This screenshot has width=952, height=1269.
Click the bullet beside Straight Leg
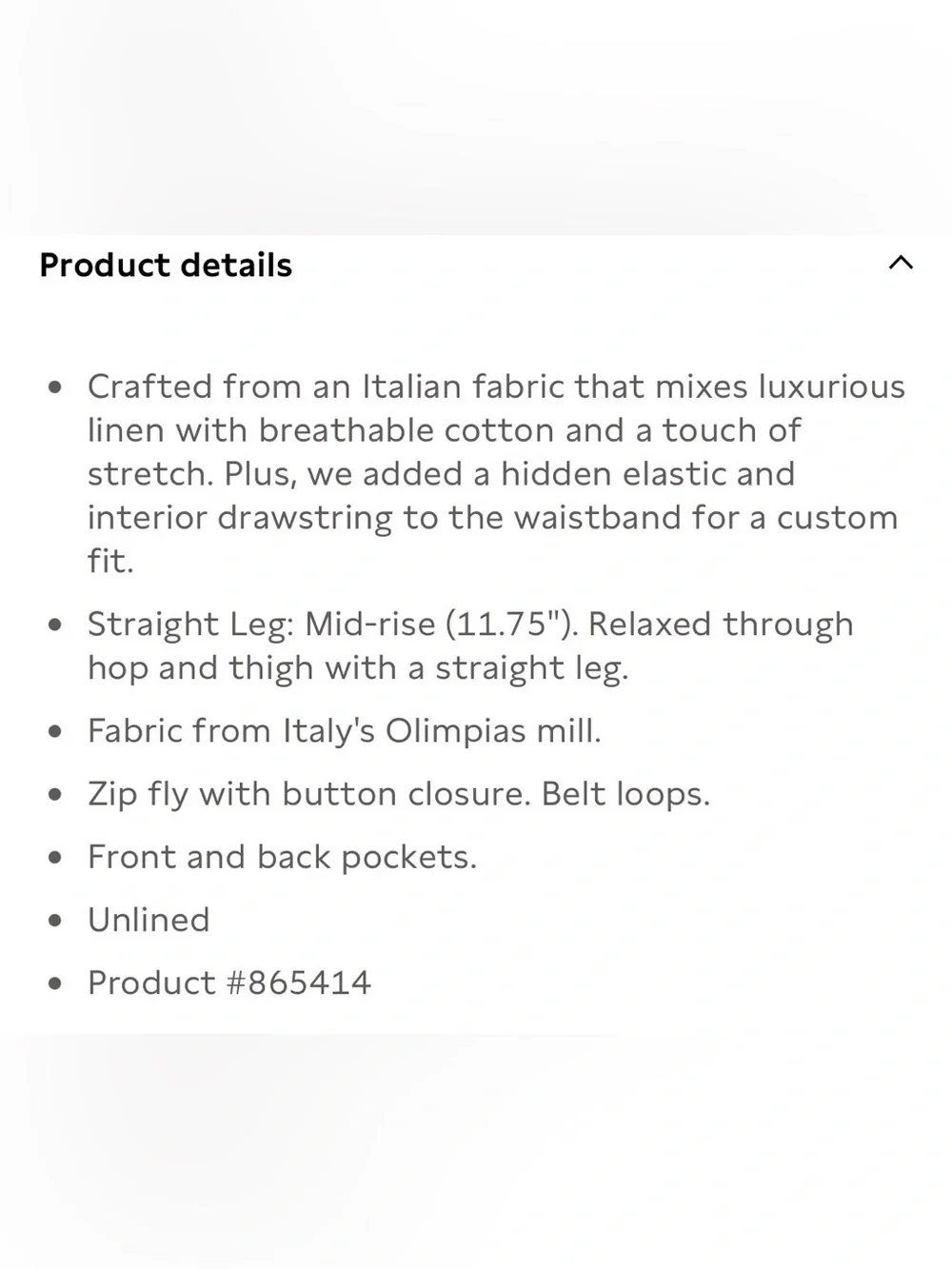click(x=55, y=625)
